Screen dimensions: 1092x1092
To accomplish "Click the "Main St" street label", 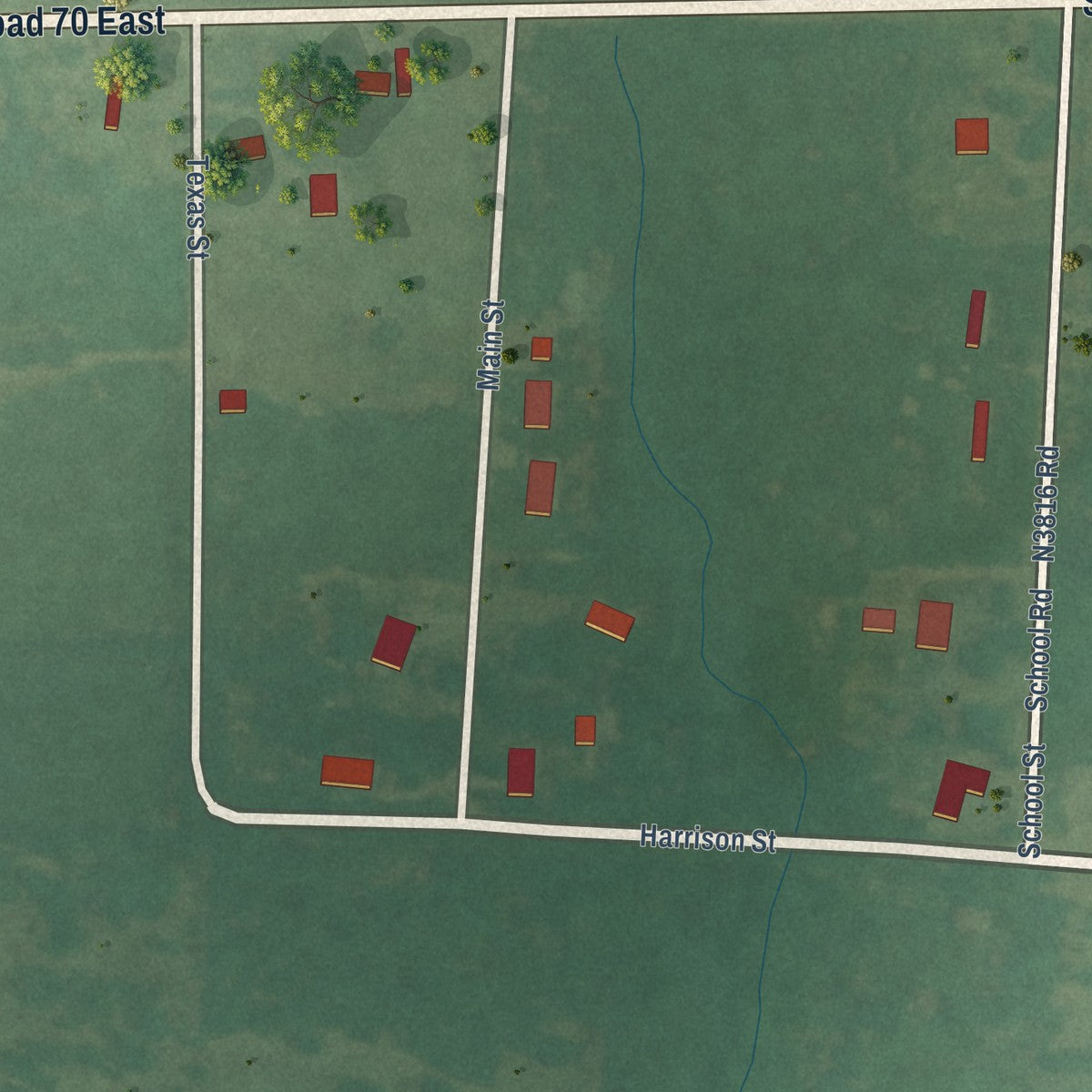I will coord(491,346).
